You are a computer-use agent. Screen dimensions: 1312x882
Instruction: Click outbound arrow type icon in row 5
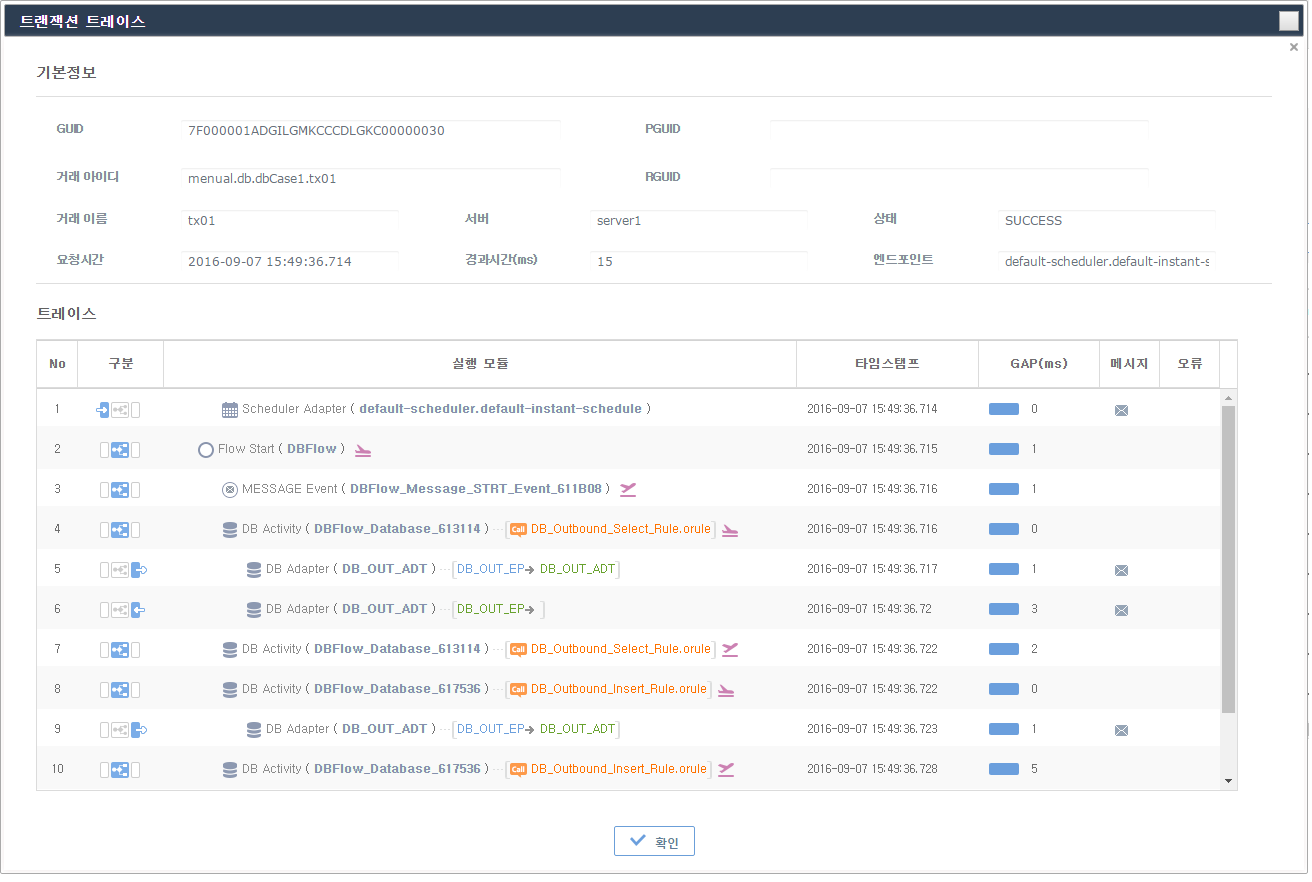(x=139, y=569)
